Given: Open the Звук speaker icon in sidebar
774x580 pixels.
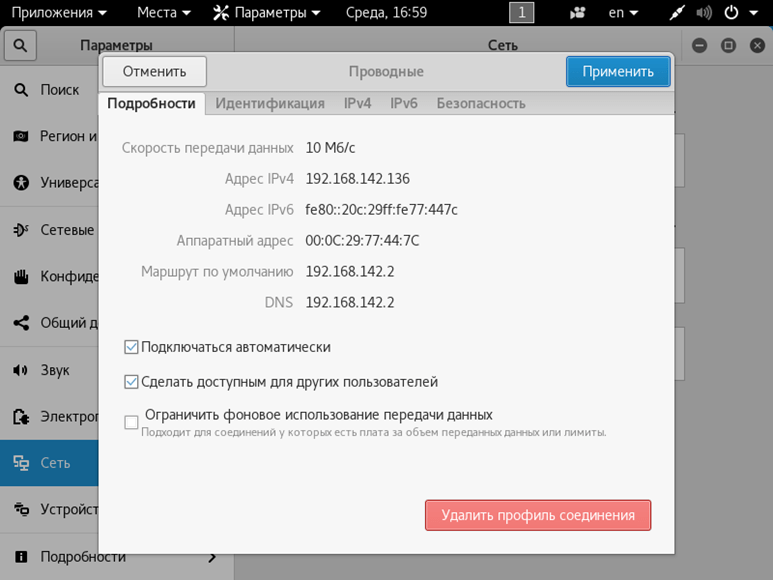Looking at the screenshot, I should (21, 370).
